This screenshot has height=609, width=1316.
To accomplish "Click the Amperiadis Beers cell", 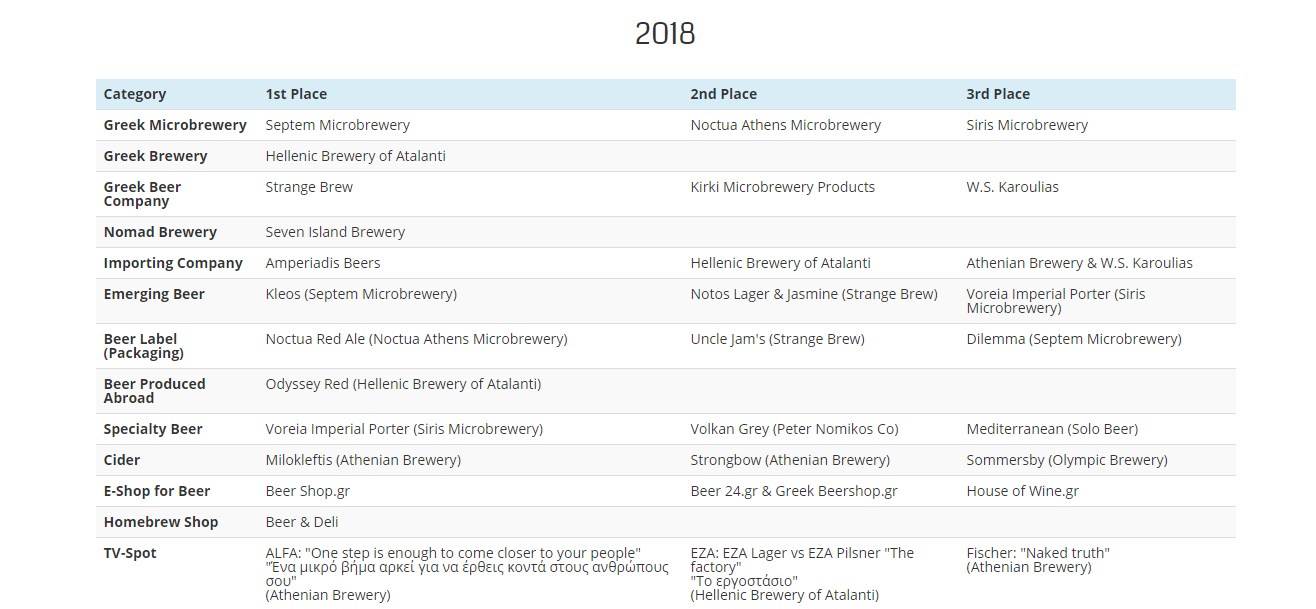I will 323,263.
